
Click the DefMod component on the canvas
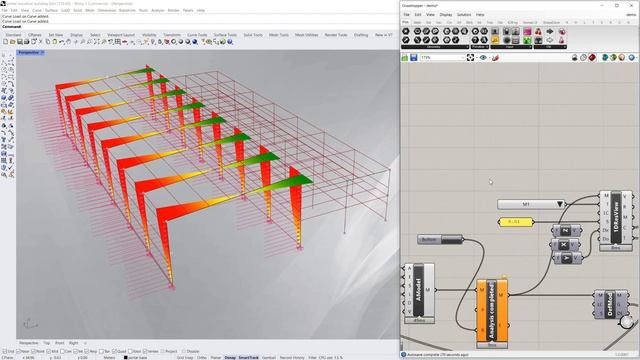pos(610,304)
